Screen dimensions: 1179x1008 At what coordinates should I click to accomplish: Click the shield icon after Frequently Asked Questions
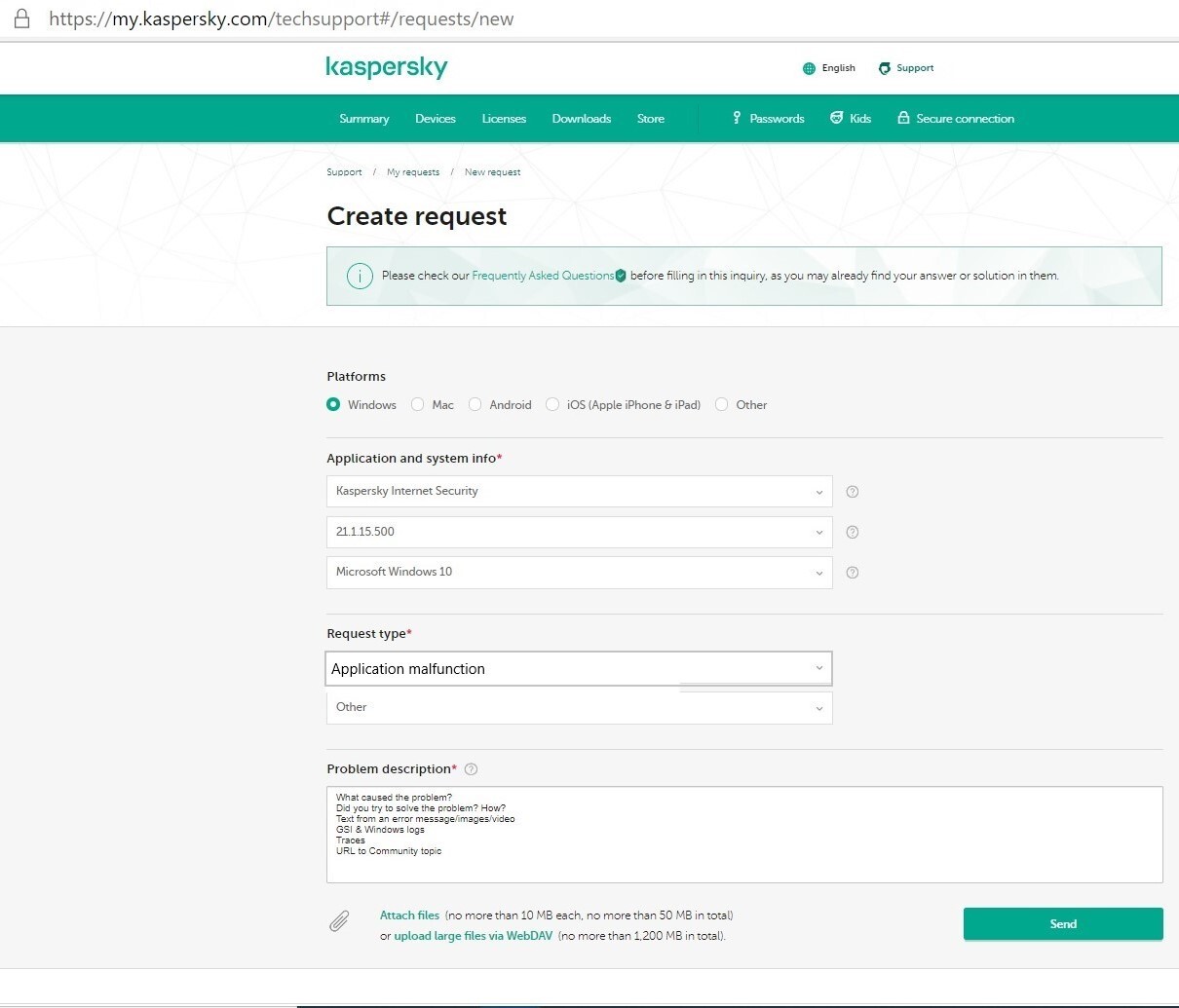(621, 276)
